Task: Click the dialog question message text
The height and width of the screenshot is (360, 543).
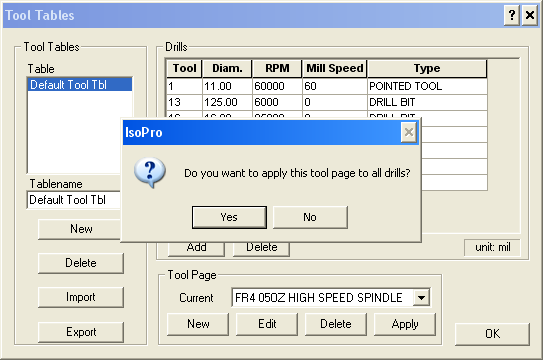Action: tap(297, 173)
